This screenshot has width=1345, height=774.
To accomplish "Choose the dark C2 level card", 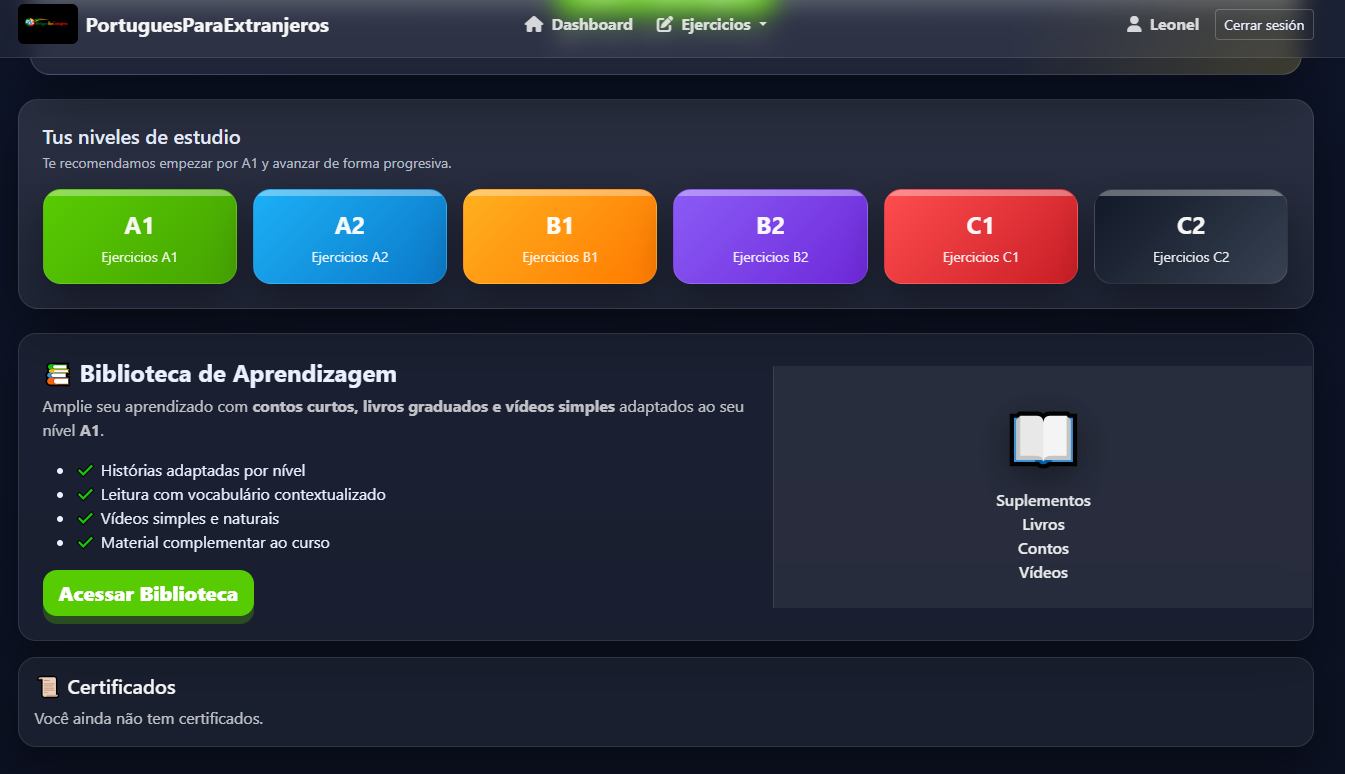I will [x=1191, y=237].
